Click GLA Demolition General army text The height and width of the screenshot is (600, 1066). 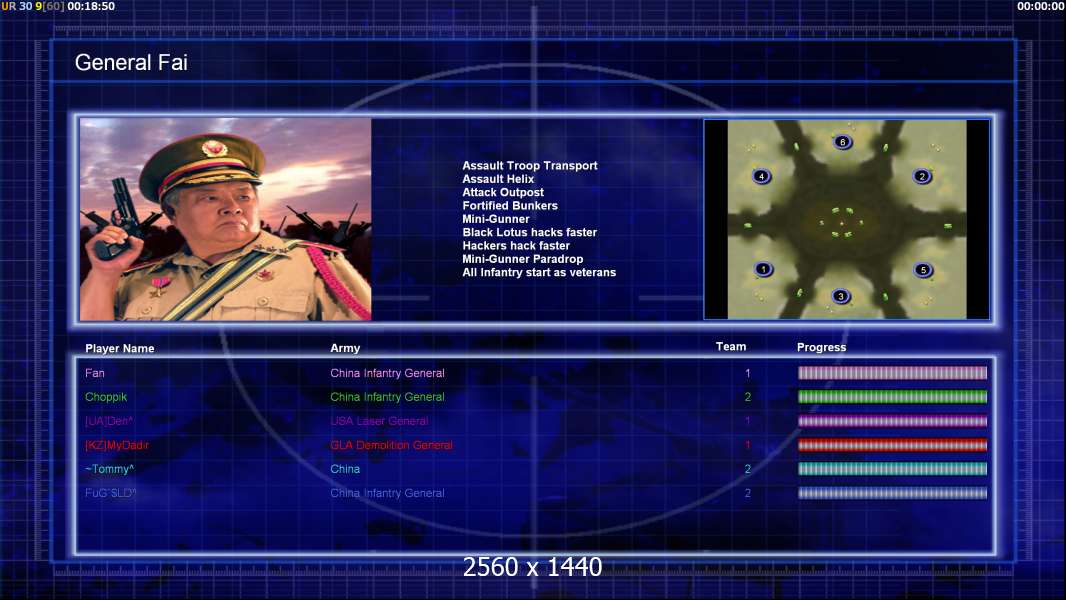(x=392, y=445)
